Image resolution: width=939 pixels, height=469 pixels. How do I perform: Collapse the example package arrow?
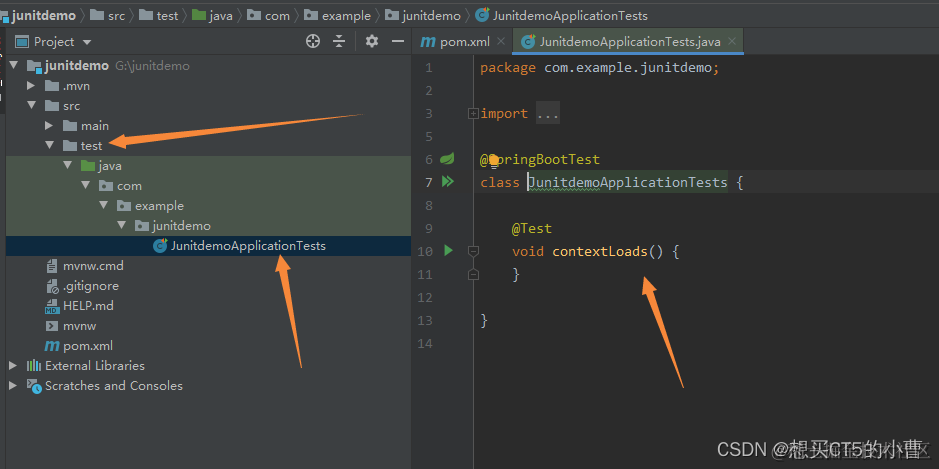point(104,205)
